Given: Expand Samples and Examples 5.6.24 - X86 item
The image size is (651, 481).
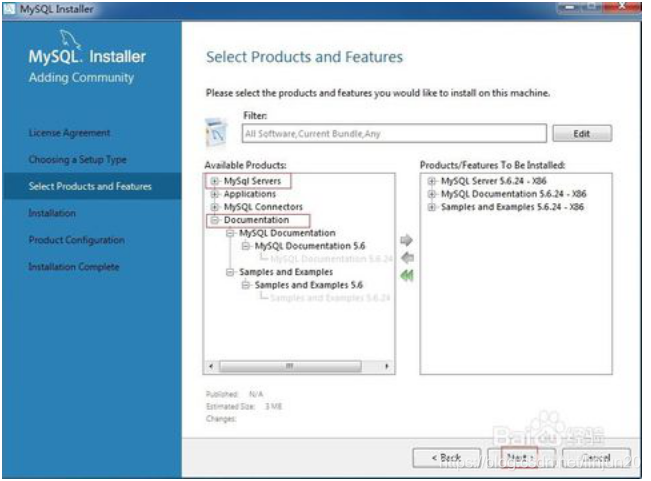Looking at the screenshot, I should [x=431, y=207].
